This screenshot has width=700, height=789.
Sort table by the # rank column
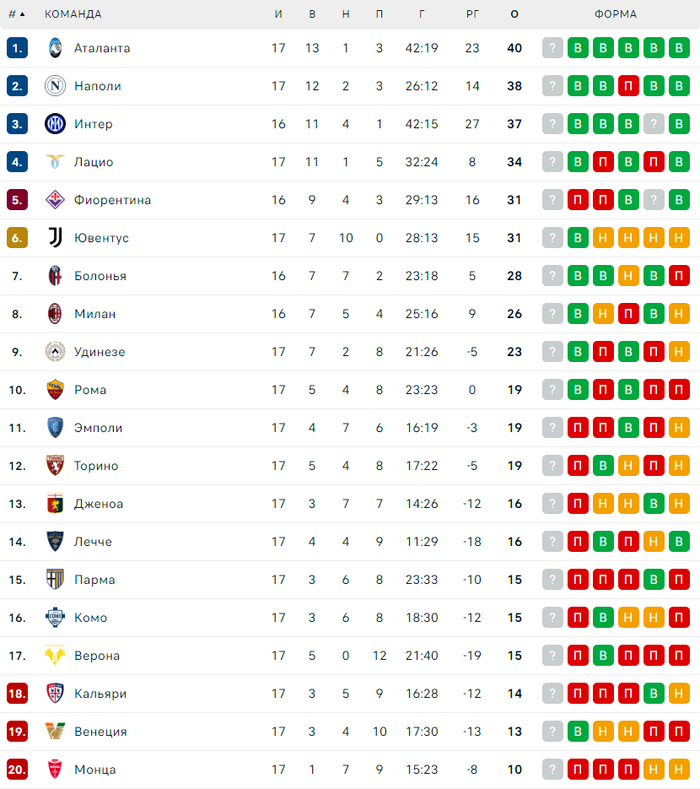[16, 15]
